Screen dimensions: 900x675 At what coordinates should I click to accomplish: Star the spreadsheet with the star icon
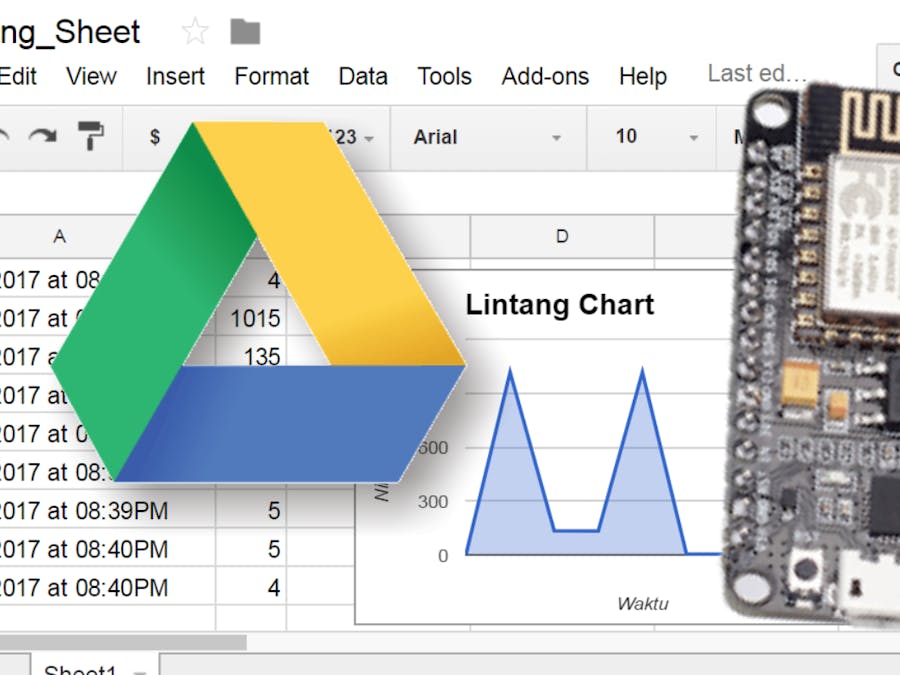click(x=194, y=32)
